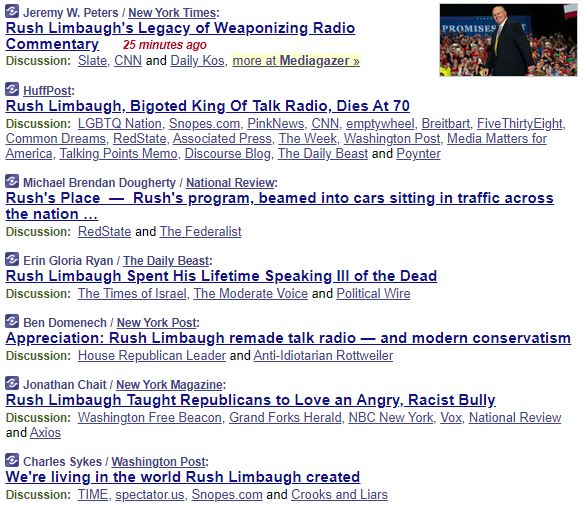Image resolution: width=583 pixels, height=507 pixels.
Task: Click permalink icon beside Erin Gloria Ryan
Action: coord(12,259)
